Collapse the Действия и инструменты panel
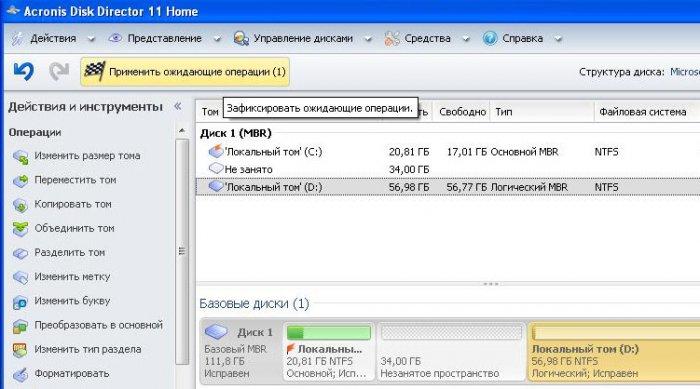This screenshot has height=389, width=700. (x=178, y=106)
